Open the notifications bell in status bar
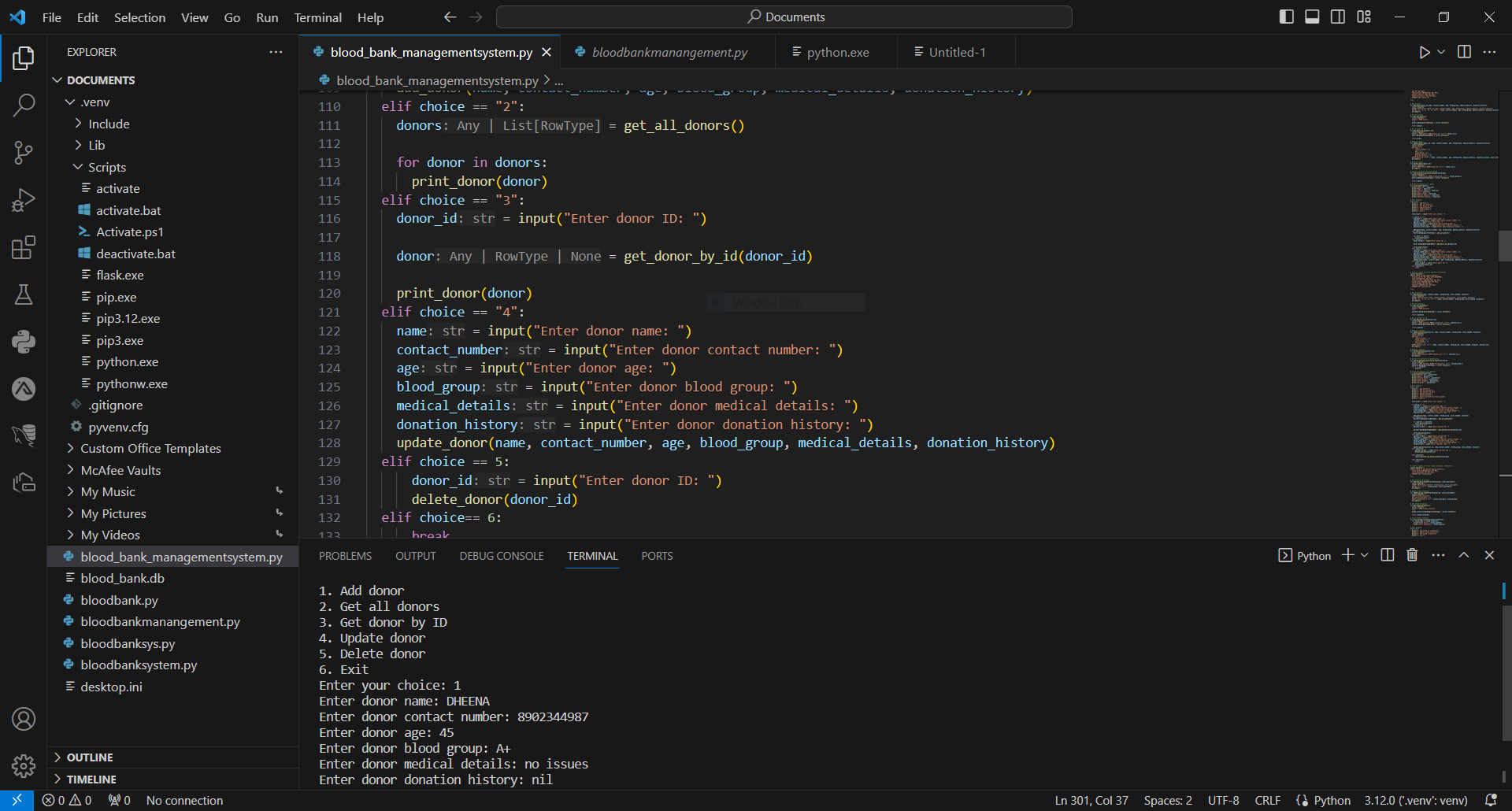 click(x=1491, y=800)
